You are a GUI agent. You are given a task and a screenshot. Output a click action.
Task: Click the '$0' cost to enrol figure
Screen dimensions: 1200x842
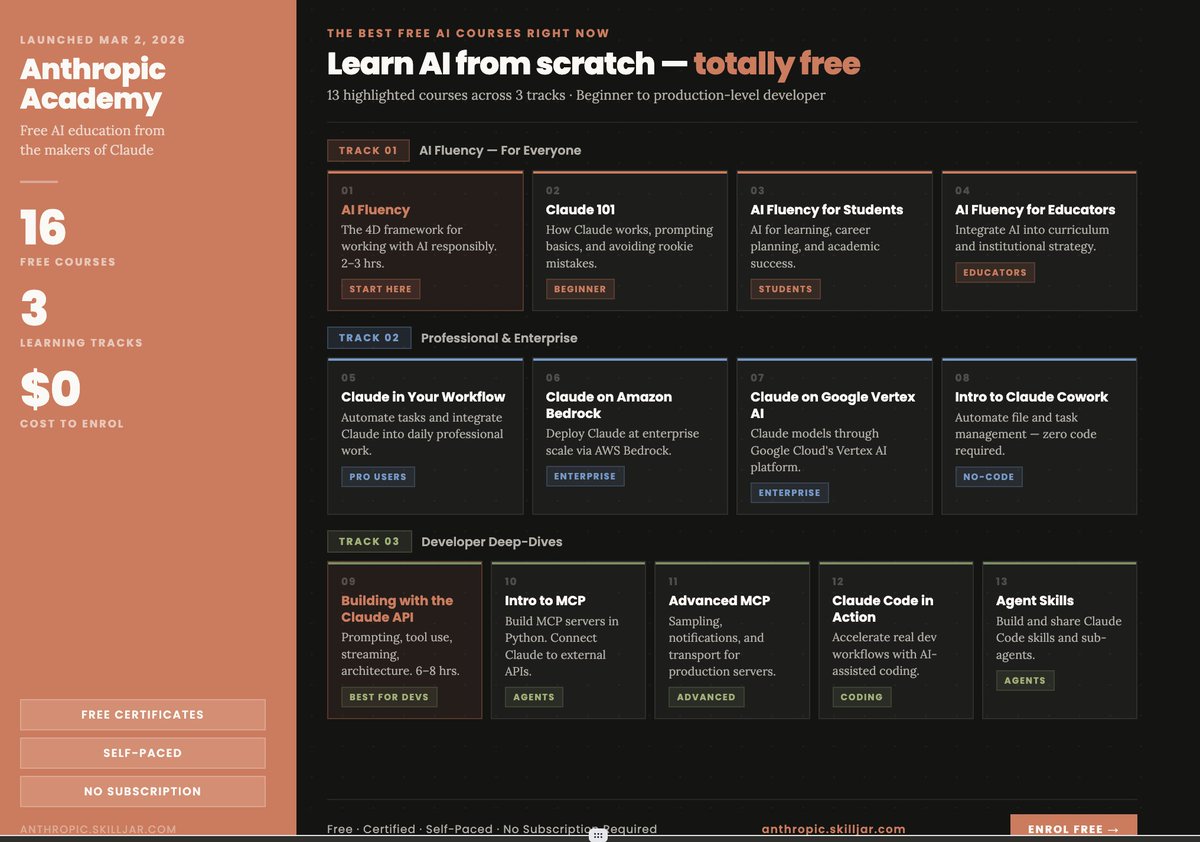(50, 390)
